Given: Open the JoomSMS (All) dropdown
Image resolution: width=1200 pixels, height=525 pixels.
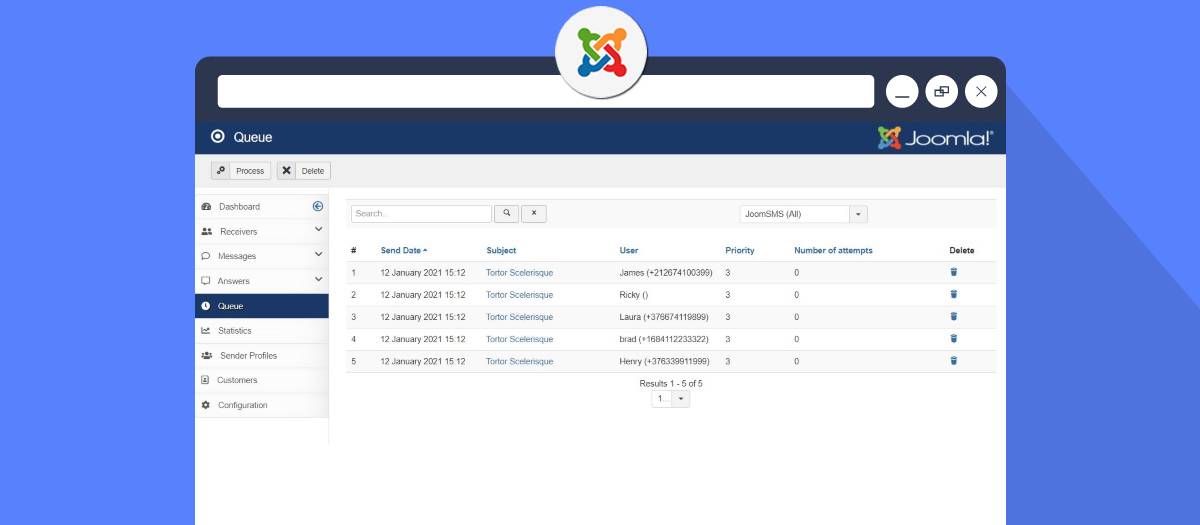Looking at the screenshot, I should click(x=803, y=214).
